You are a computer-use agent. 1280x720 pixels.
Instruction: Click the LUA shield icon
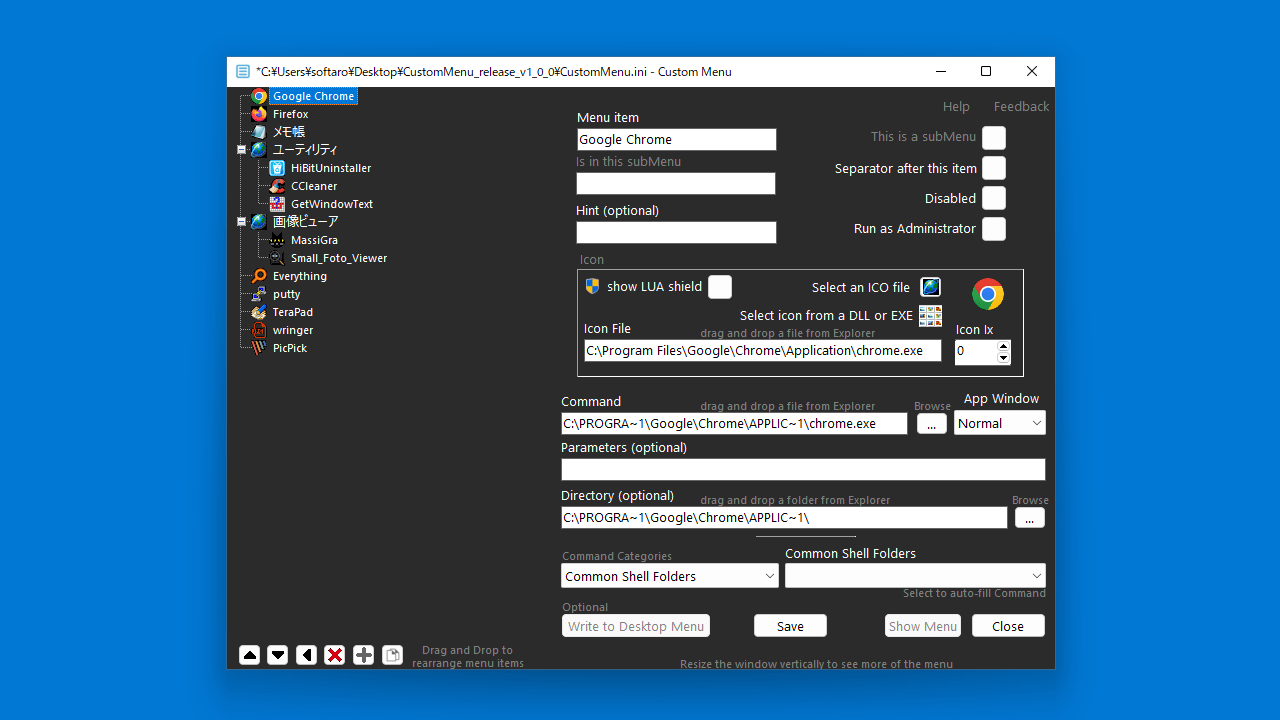pos(592,286)
